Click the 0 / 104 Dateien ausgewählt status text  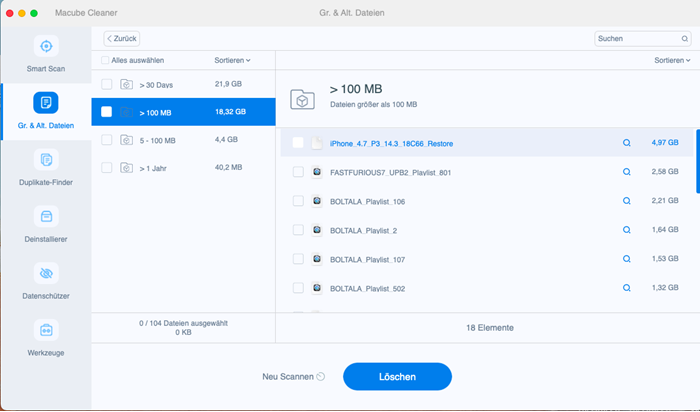pyautogui.click(x=183, y=323)
